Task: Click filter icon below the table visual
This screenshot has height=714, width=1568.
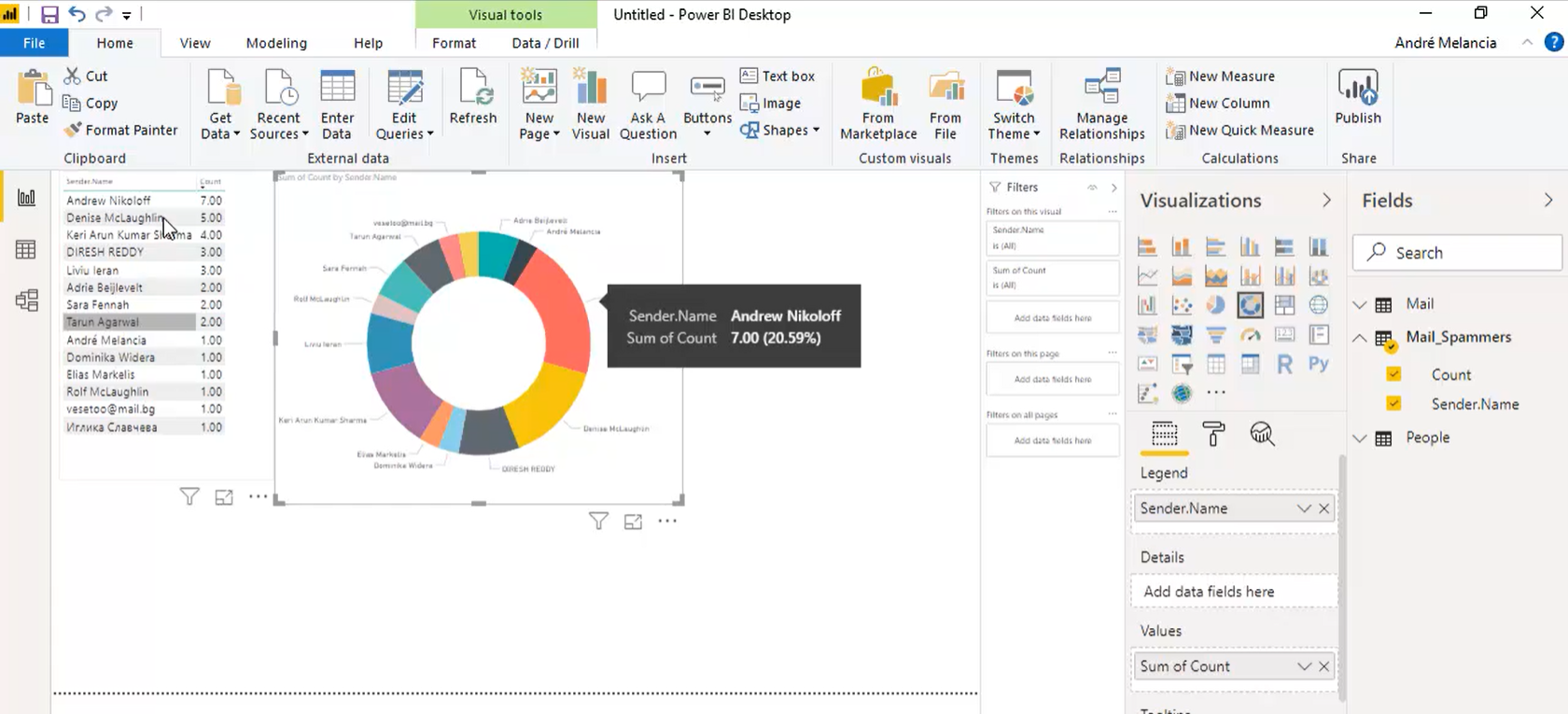Action: 189,497
